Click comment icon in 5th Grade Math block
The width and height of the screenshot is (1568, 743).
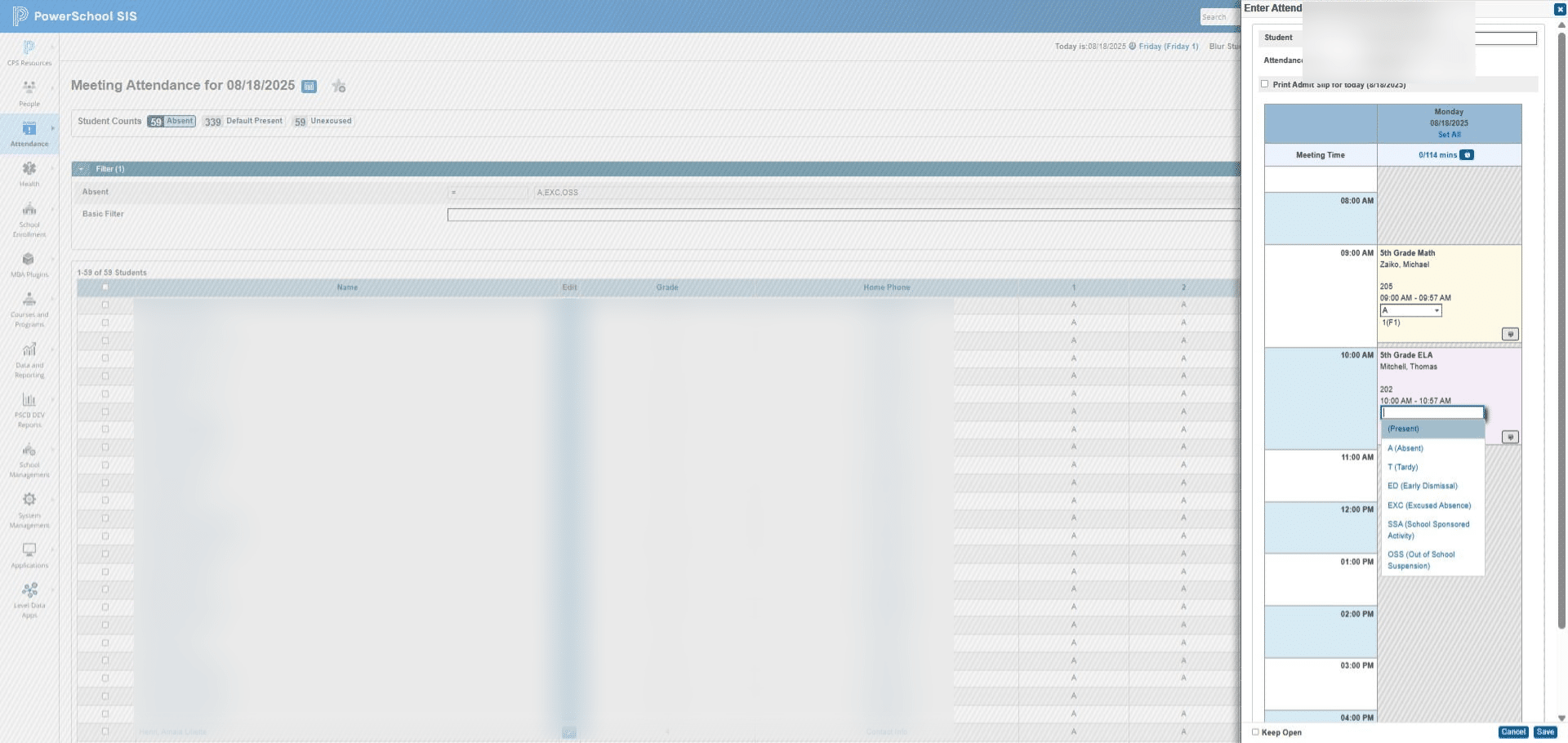pyautogui.click(x=1510, y=334)
